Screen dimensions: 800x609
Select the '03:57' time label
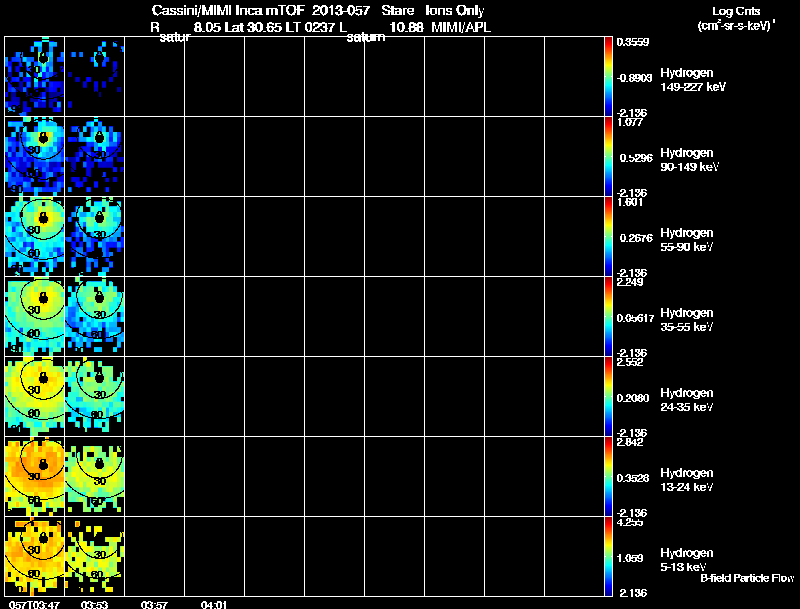point(154,605)
